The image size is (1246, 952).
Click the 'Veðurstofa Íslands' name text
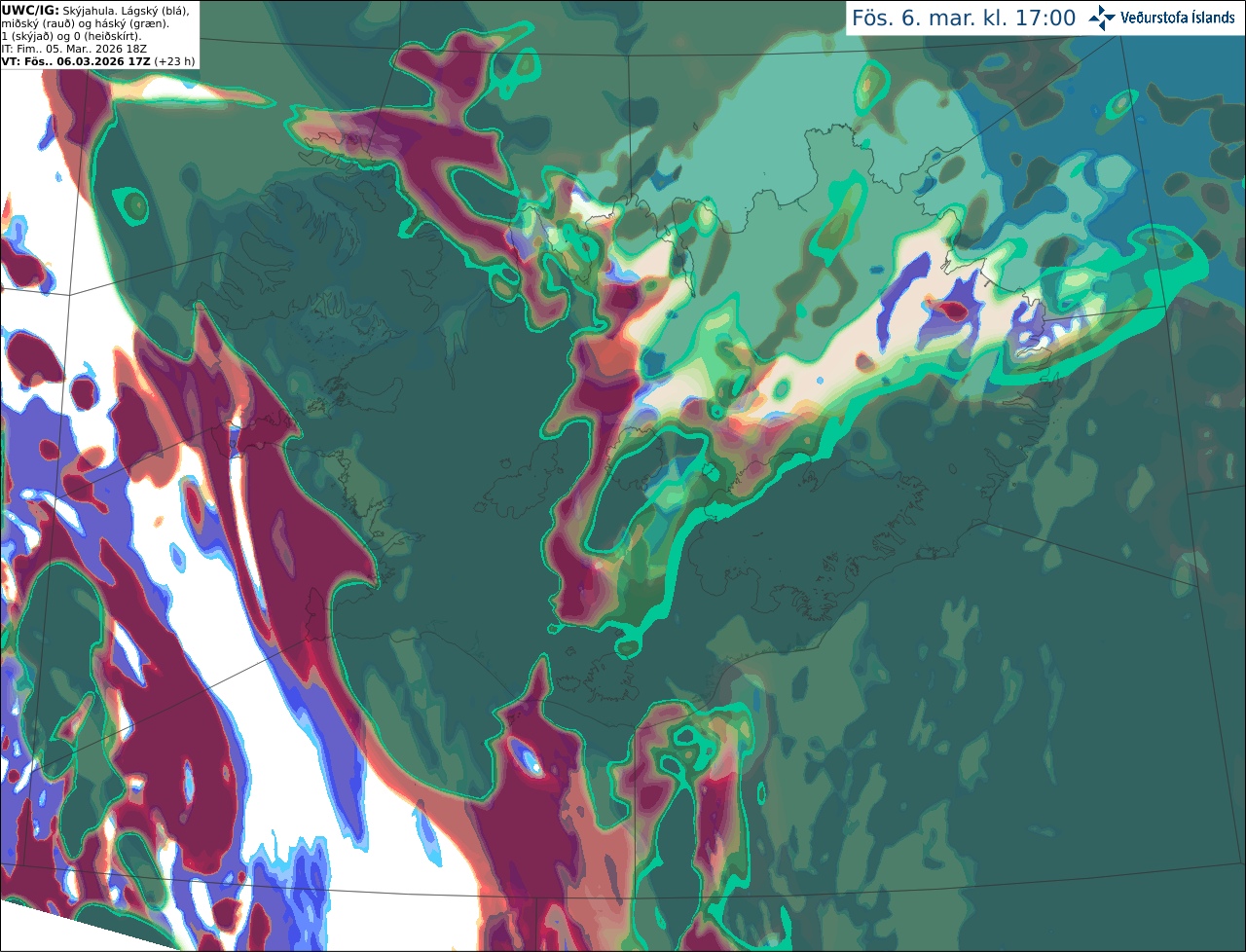[1178, 18]
